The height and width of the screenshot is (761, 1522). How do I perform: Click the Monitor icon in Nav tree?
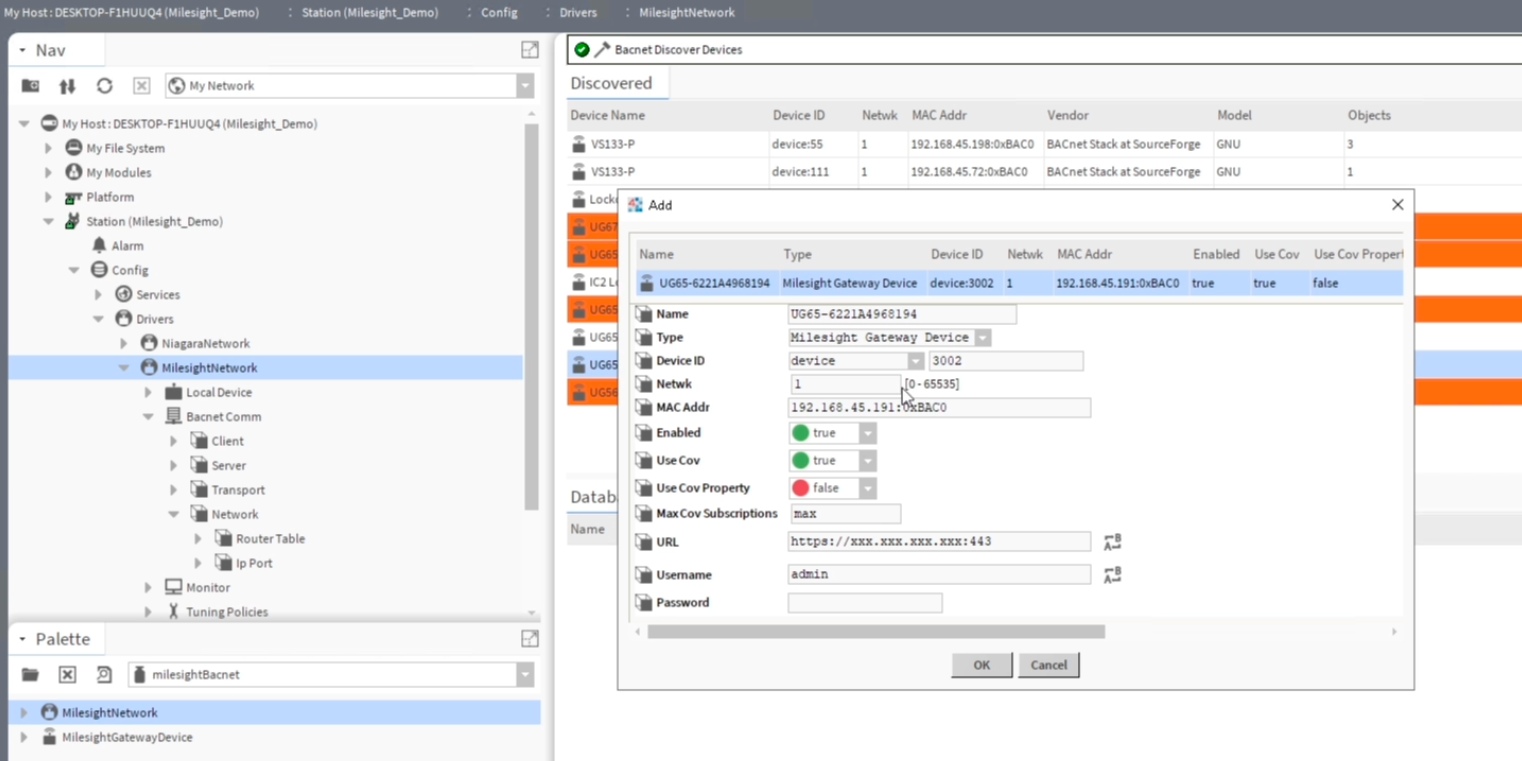click(173, 587)
